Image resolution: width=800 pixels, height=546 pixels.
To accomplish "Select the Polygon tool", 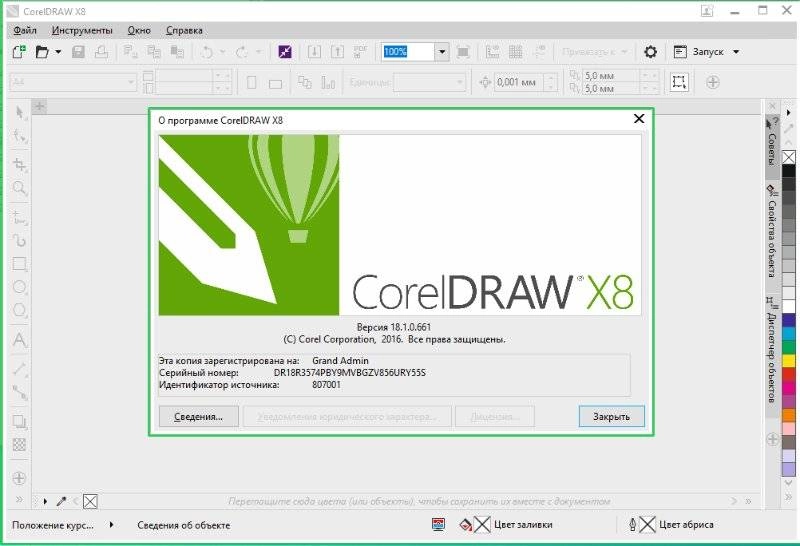I will pyautogui.click(x=19, y=310).
